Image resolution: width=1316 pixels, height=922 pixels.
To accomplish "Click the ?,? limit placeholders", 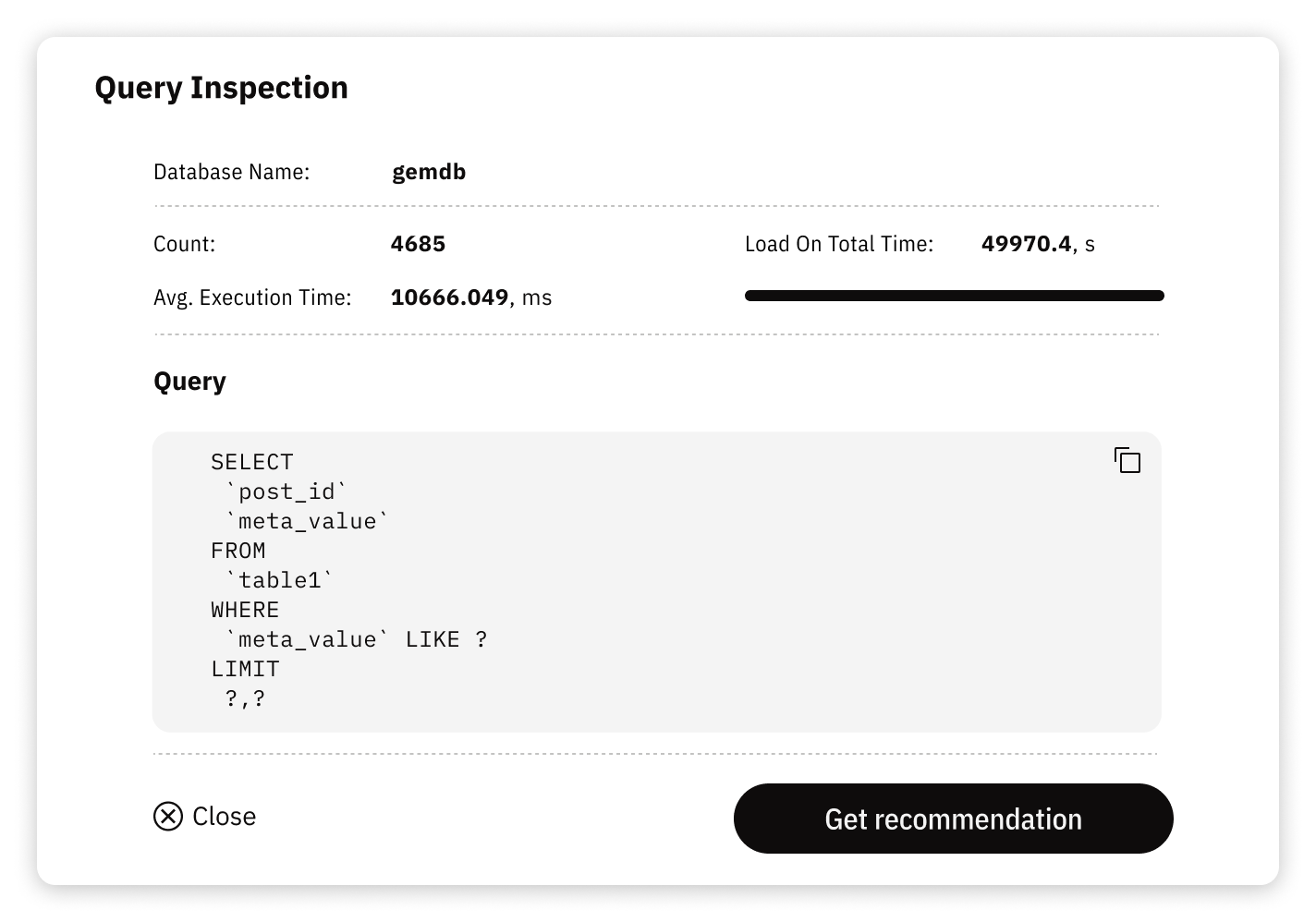I will (245, 698).
